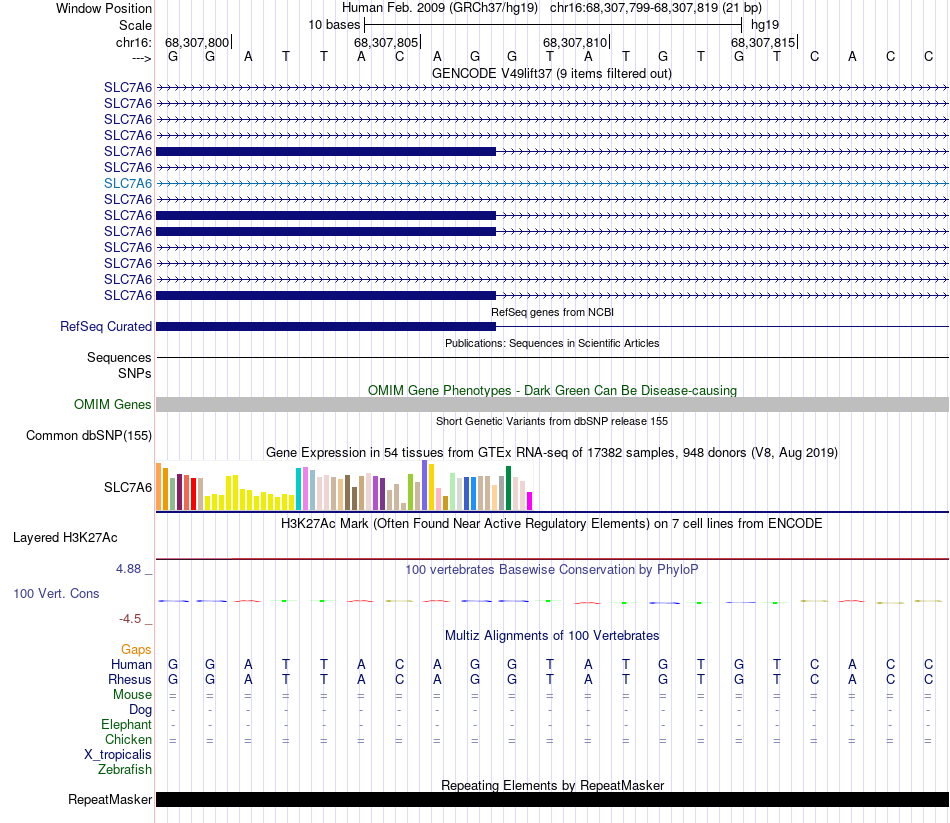Click the 100 Vert. Cons label
The height and width of the screenshot is (823, 950).
pos(56,594)
